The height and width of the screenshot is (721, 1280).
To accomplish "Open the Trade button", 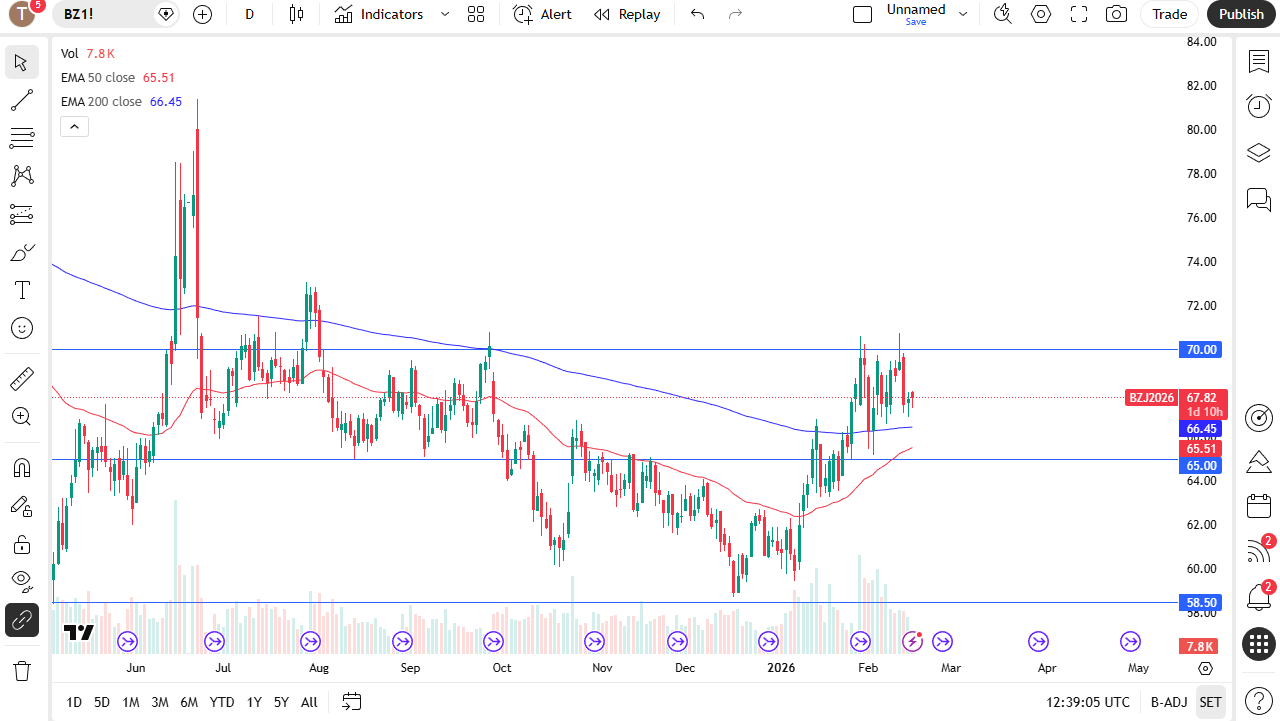I will [1169, 14].
